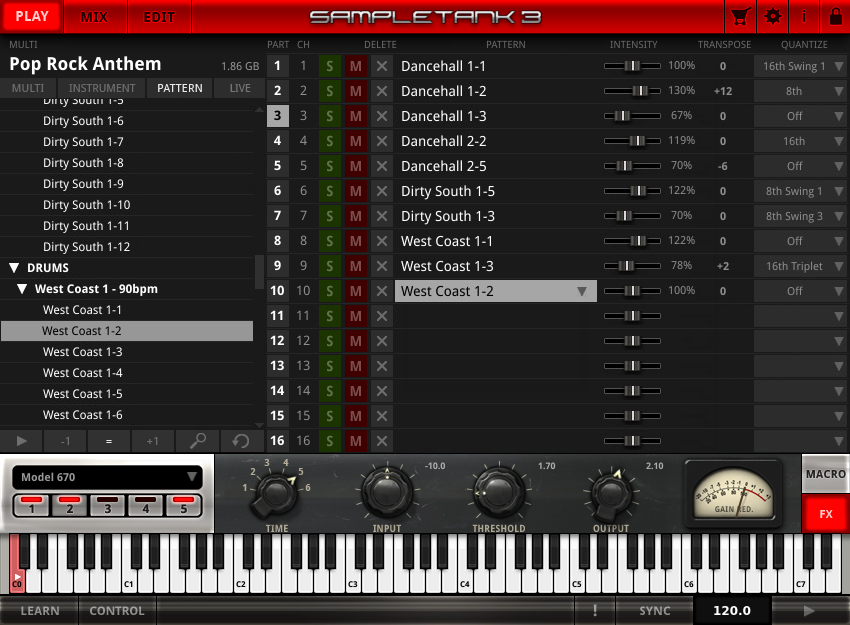Screen dimensions: 850x625
Task: Select part number 3
Action: click(278, 116)
